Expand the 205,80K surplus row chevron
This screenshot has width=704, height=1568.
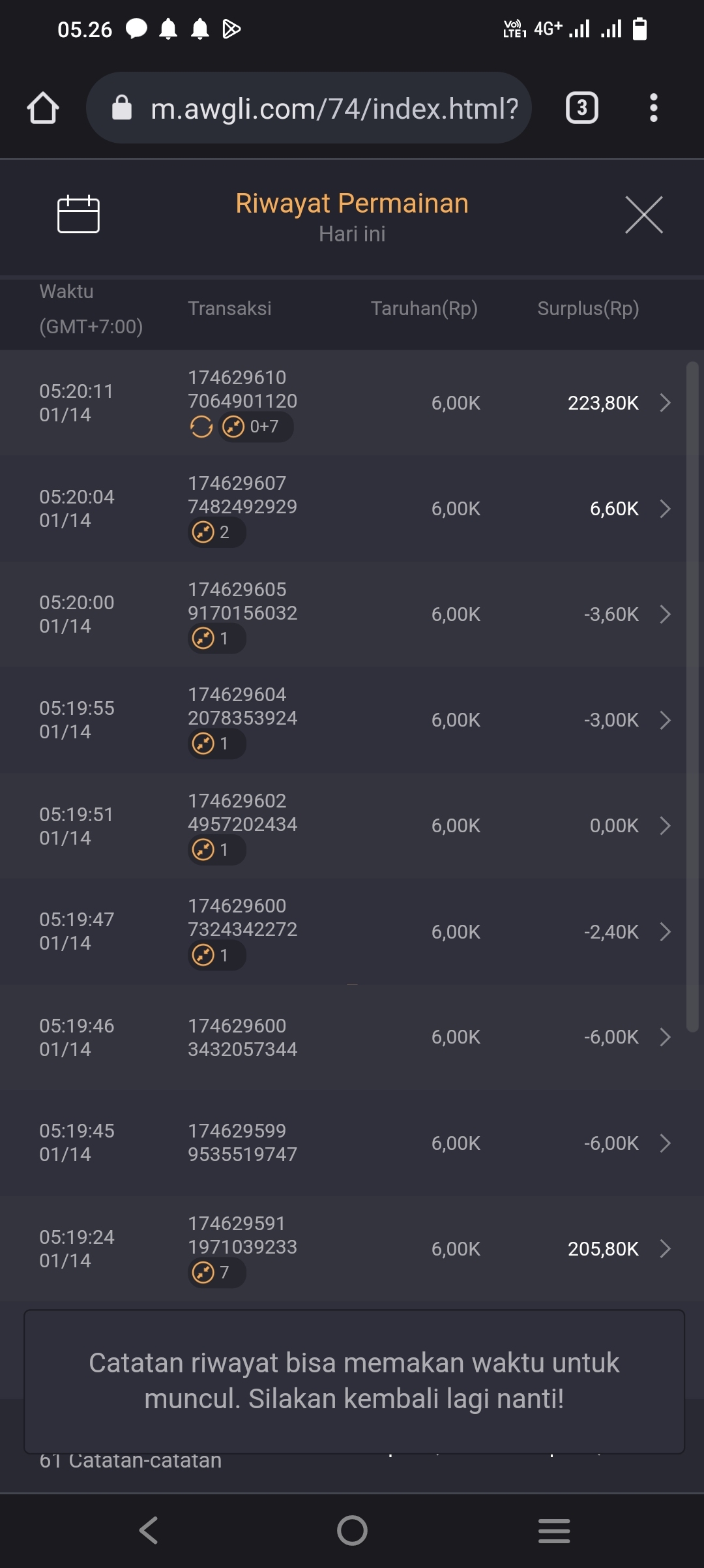[x=665, y=1248]
